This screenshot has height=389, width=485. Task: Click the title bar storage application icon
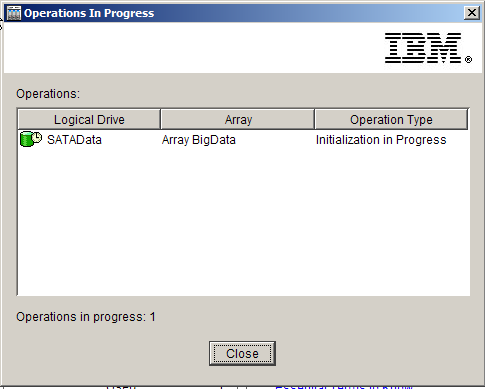[14, 13]
